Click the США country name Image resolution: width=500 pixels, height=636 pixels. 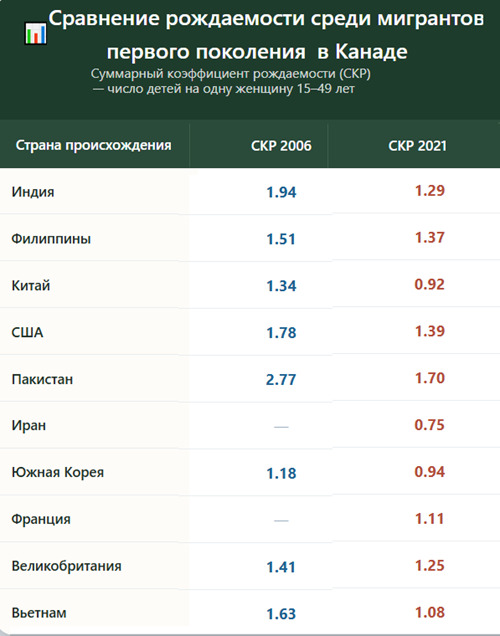(x=27, y=333)
